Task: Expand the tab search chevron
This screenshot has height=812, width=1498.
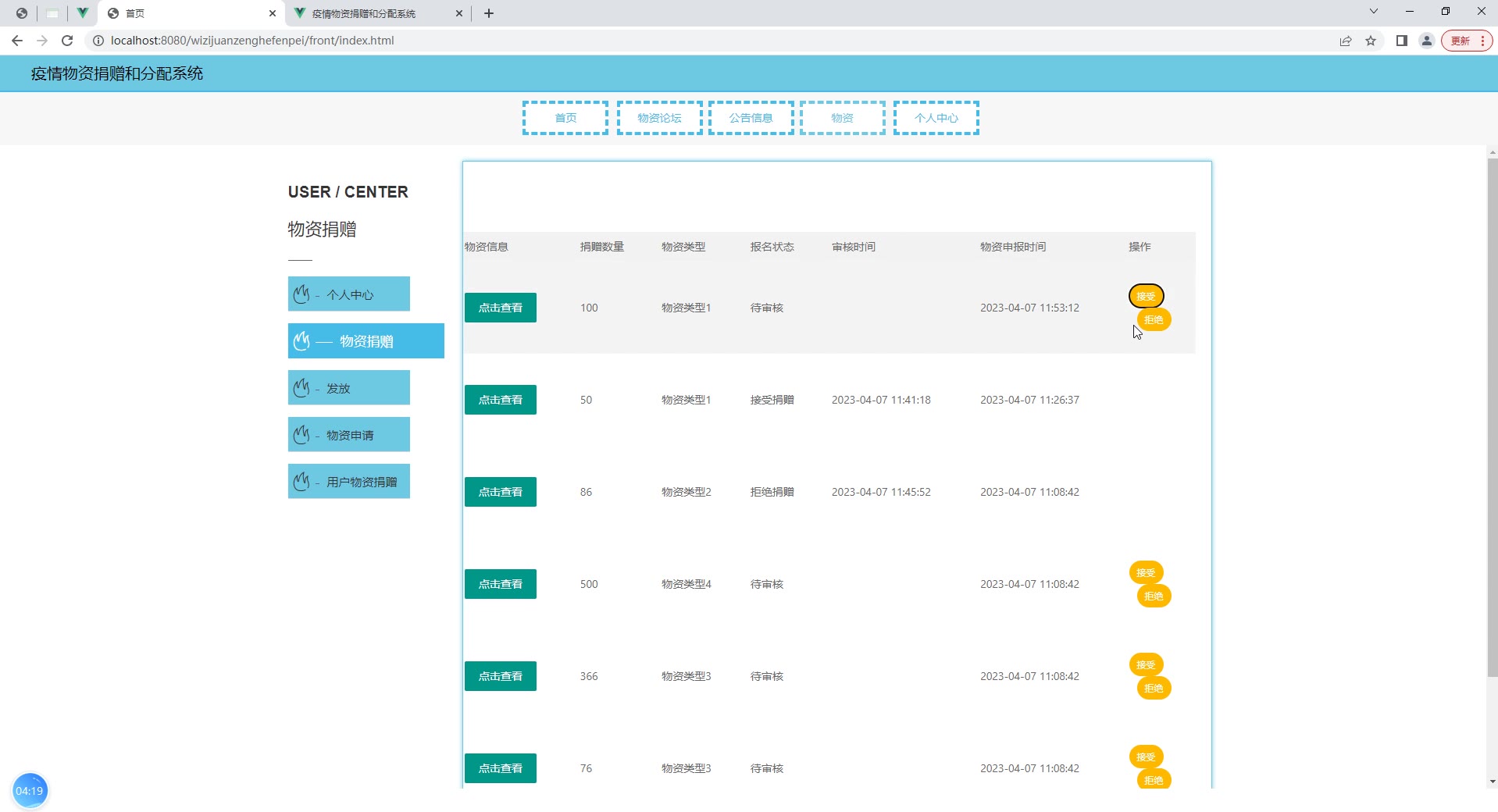Action: tap(1374, 12)
